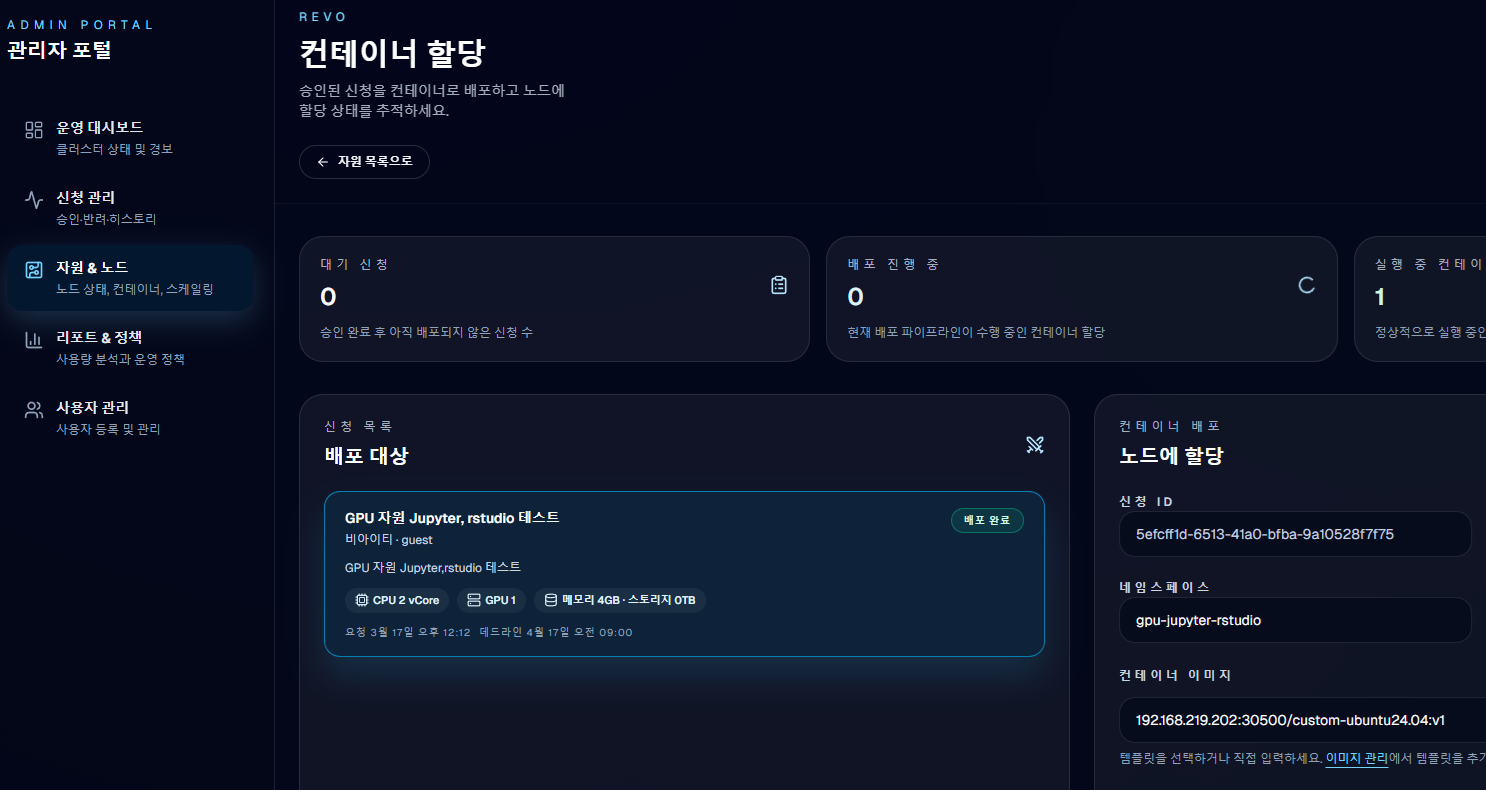Click the back arrow inside the 자원 목록으로 button
Viewport: 1486px width, 790px height.
321,161
